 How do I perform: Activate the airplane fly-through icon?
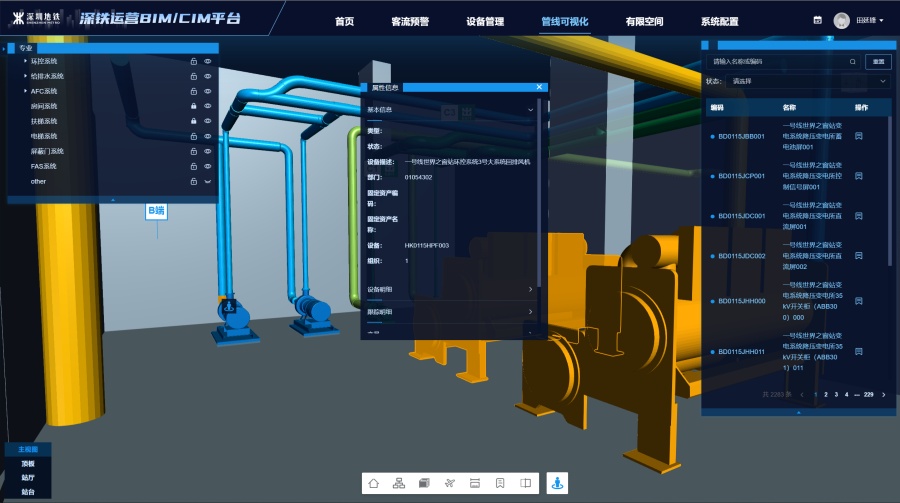pyautogui.click(x=450, y=483)
